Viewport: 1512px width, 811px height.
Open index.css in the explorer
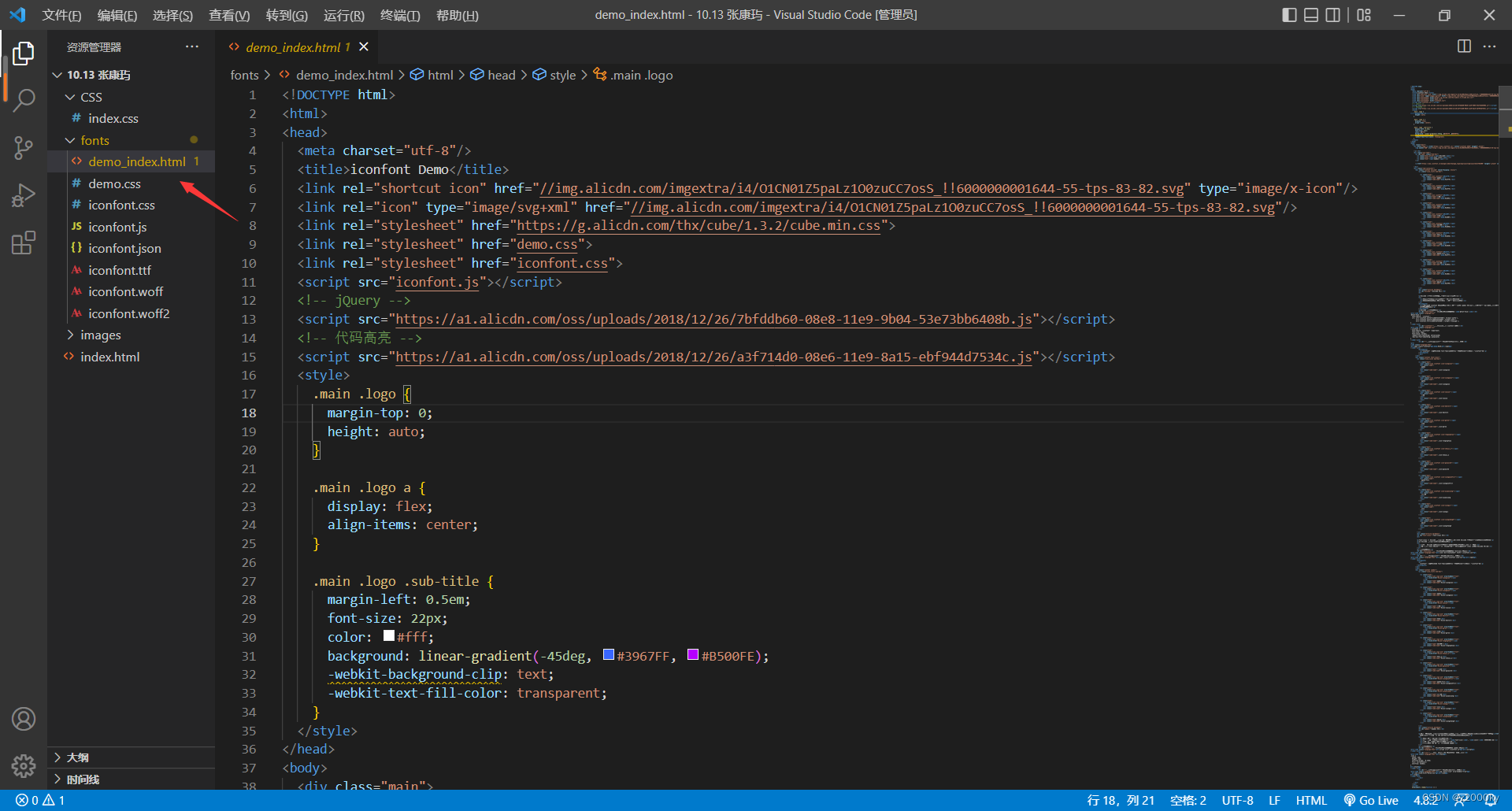click(131, 118)
